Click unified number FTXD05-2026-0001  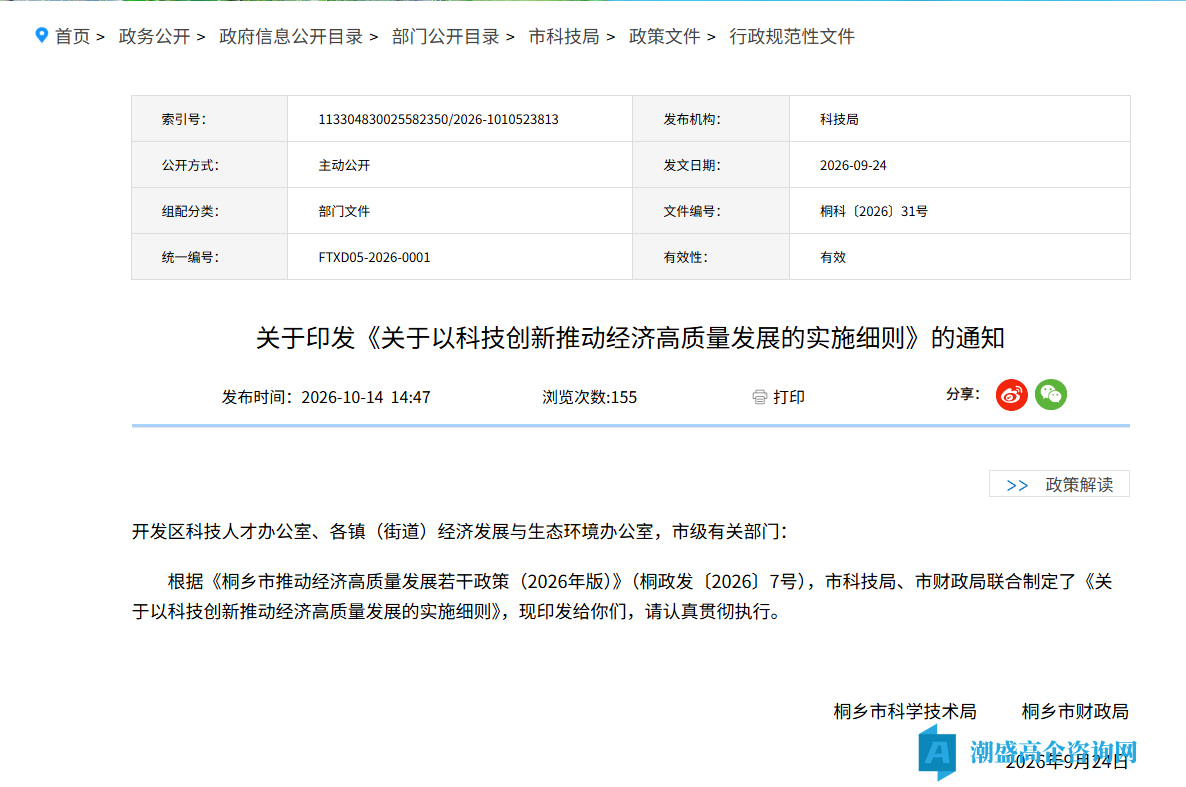[x=374, y=258]
